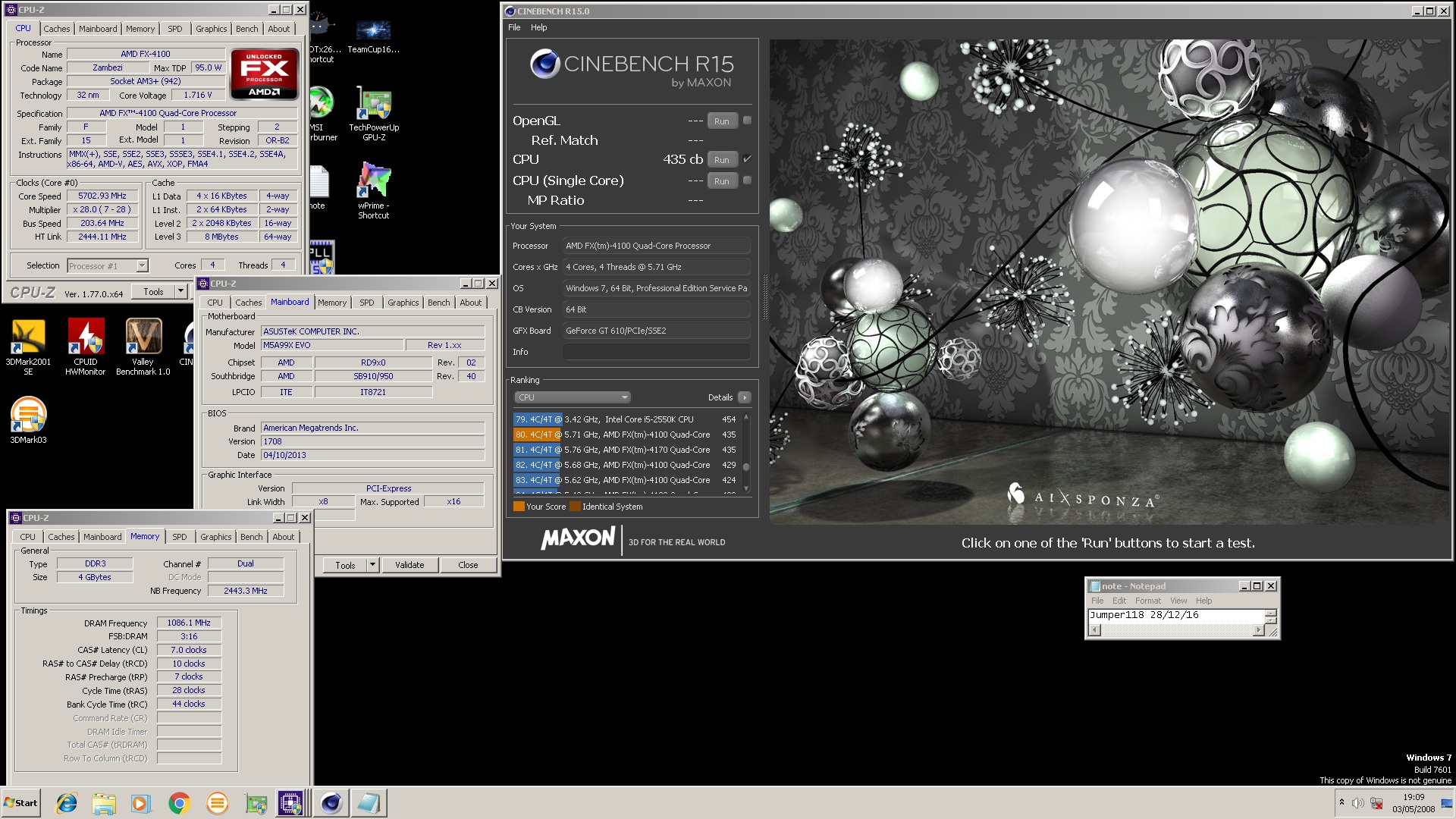The width and height of the screenshot is (1456, 819).
Task: Open Windows Explorer folder icon in taskbar
Action: [x=104, y=803]
